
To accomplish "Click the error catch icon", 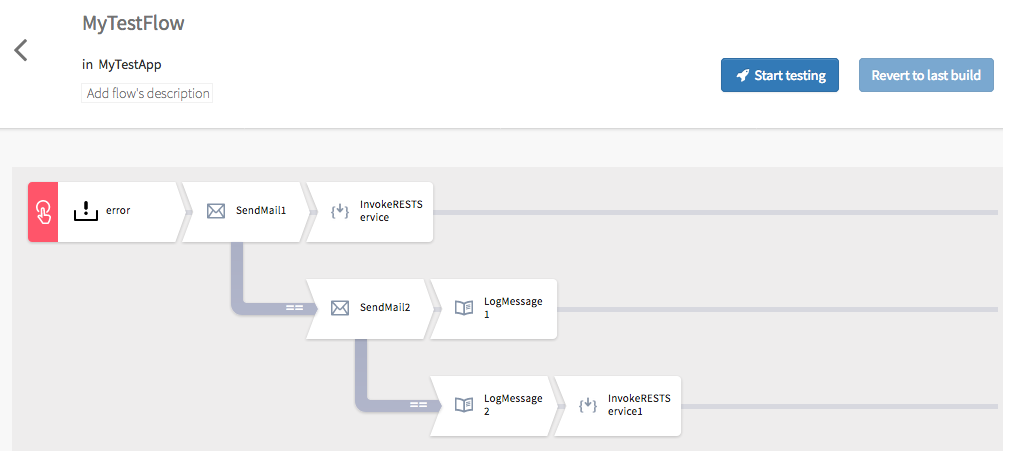I will tap(88, 211).
